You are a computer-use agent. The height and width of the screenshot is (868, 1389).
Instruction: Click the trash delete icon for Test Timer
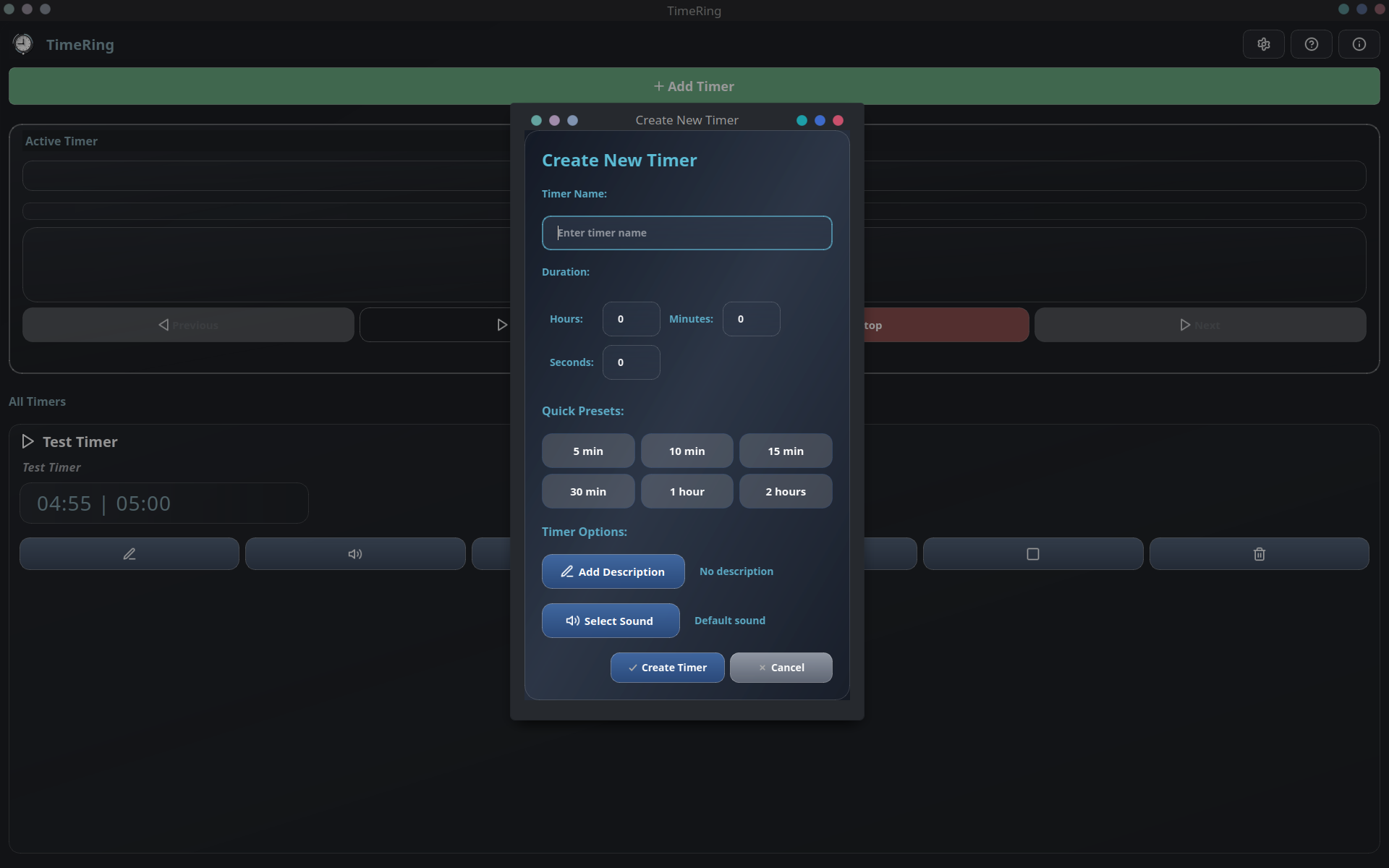(1259, 554)
